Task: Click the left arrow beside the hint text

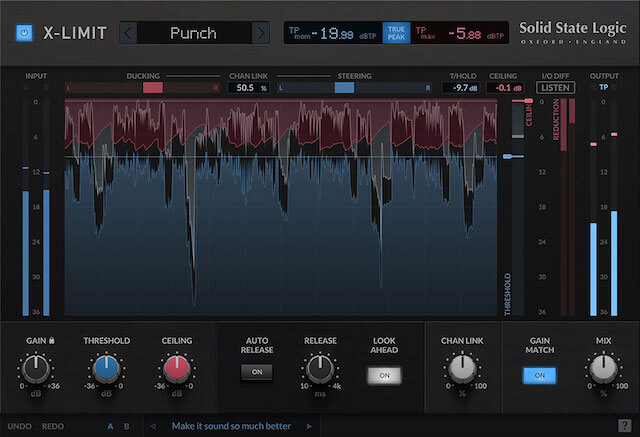Action: (x=153, y=426)
